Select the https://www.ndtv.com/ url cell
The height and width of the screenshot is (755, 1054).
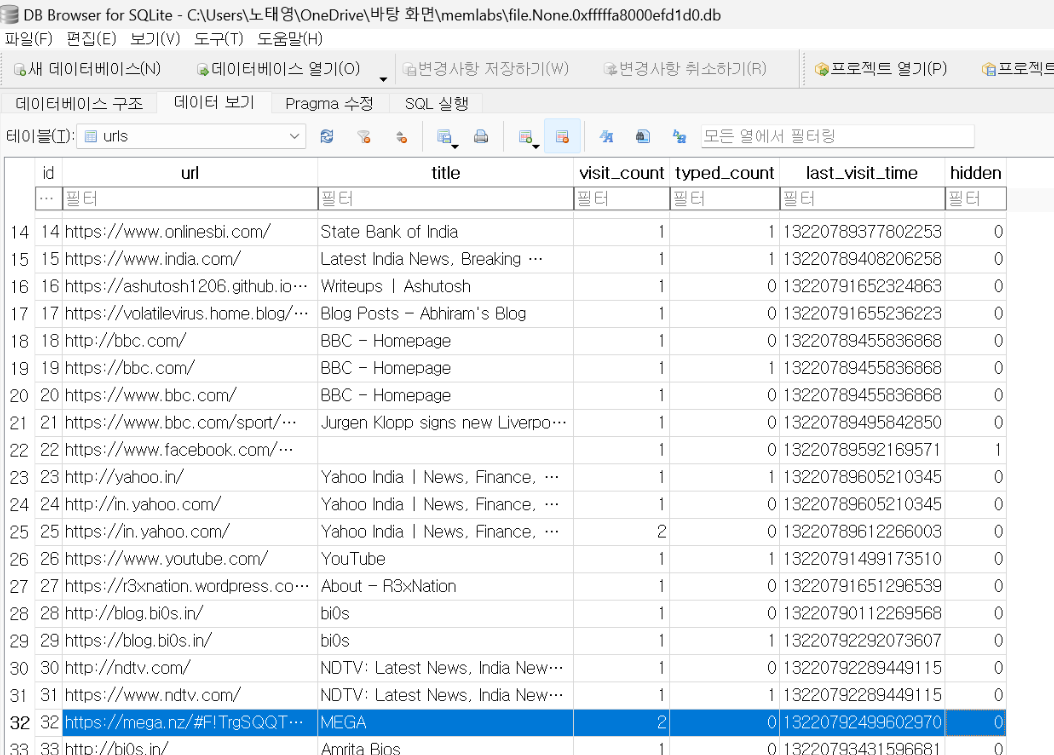pyautogui.click(x=190, y=695)
